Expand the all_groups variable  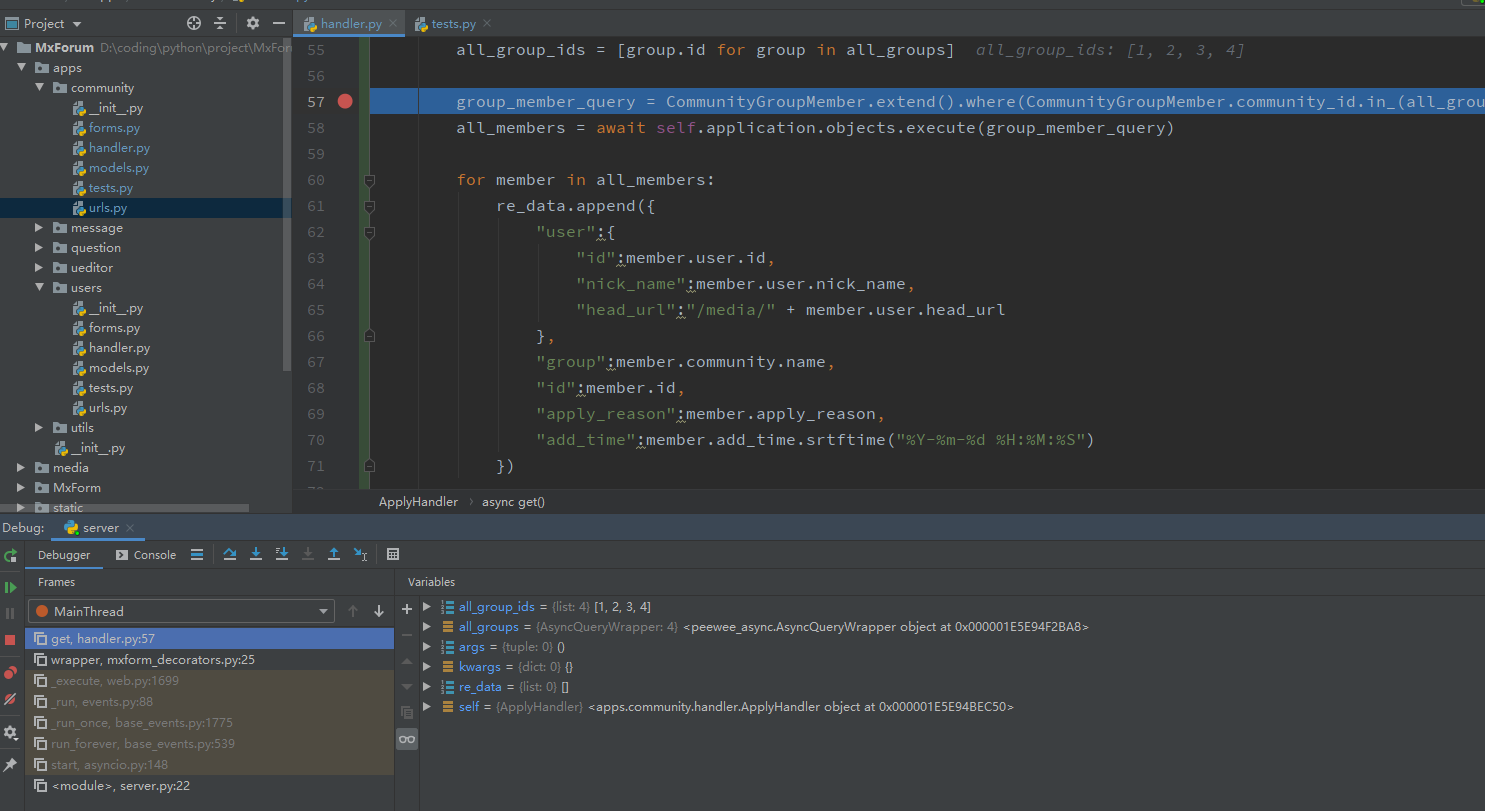pyautogui.click(x=428, y=626)
